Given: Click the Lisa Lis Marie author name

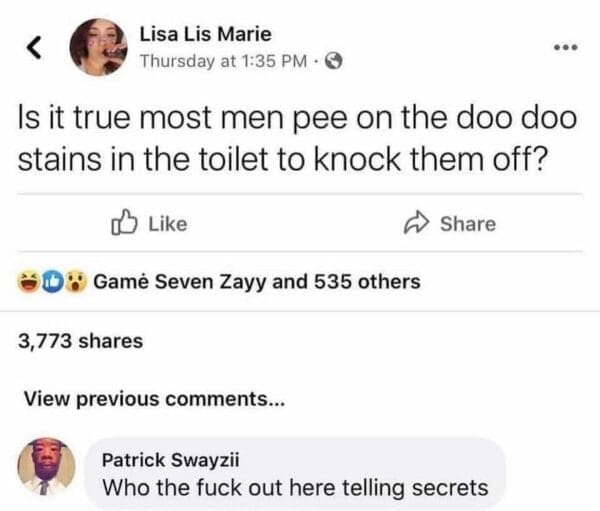Looking at the screenshot, I should click(x=206, y=34).
